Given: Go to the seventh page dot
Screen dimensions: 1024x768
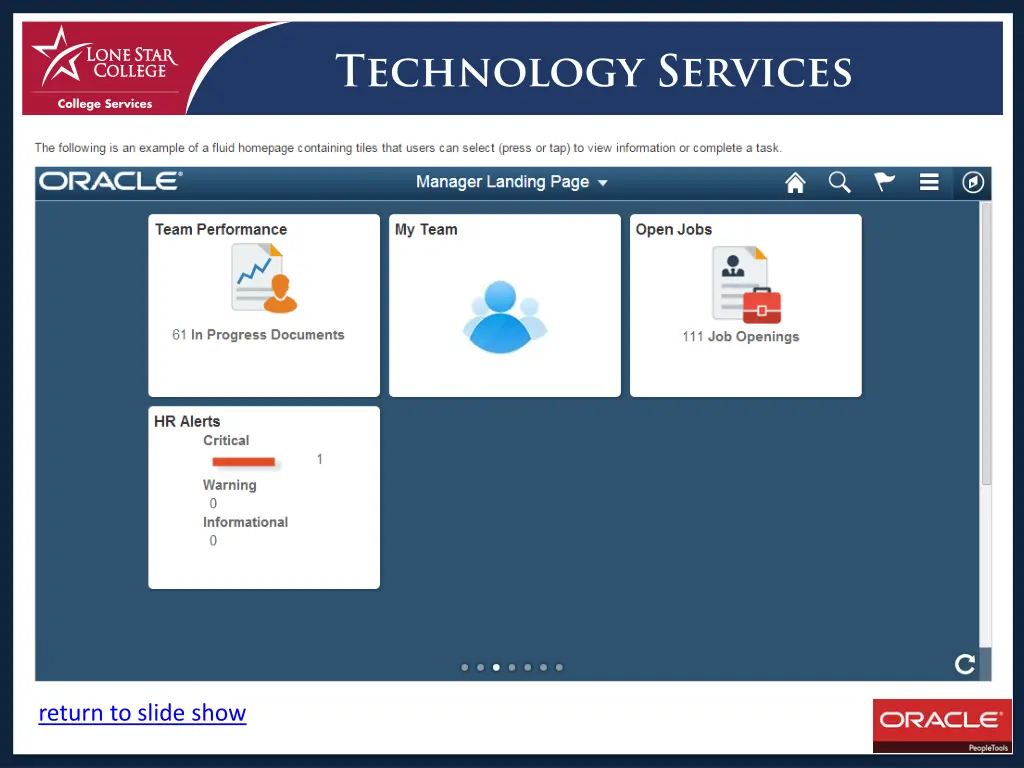Looking at the screenshot, I should [559, 667].
